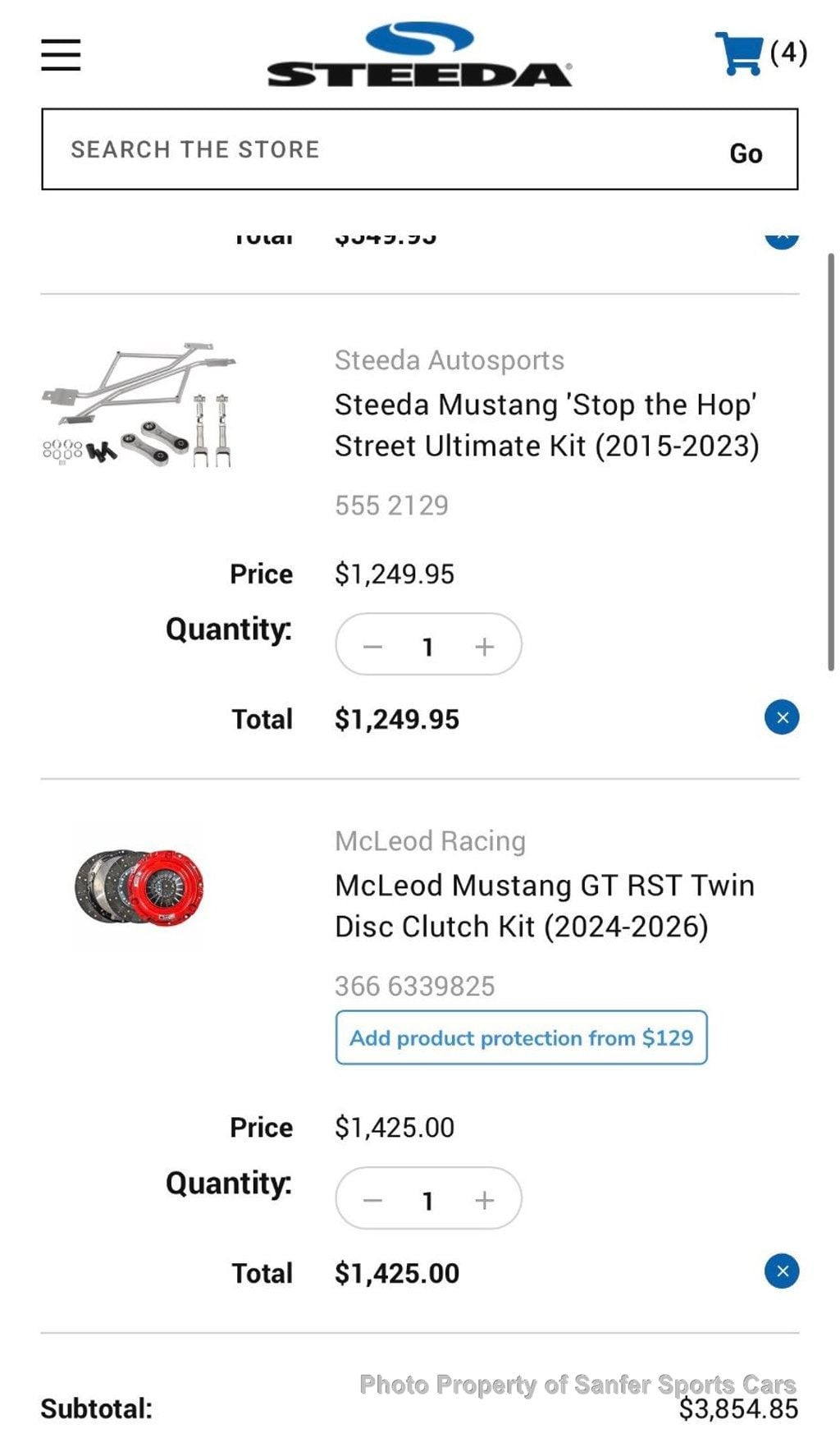This screenshot has width=840, height=1447.
Task: Remove the McLeod clutch kit from cart
Action: coord(781,1271)
